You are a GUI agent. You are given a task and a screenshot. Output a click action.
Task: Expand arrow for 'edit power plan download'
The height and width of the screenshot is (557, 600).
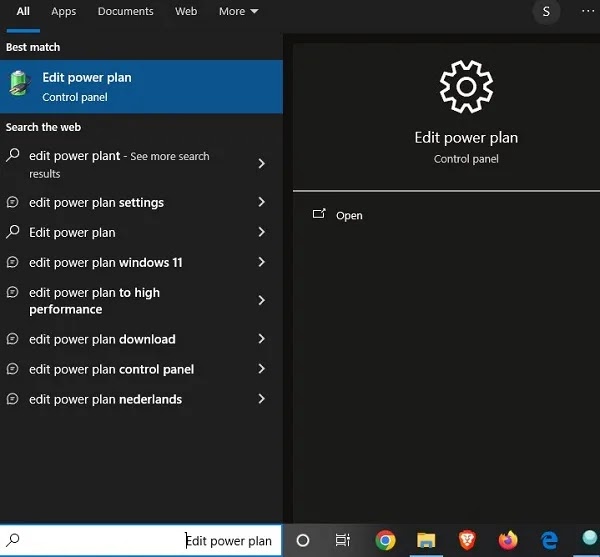pos(261,338)
